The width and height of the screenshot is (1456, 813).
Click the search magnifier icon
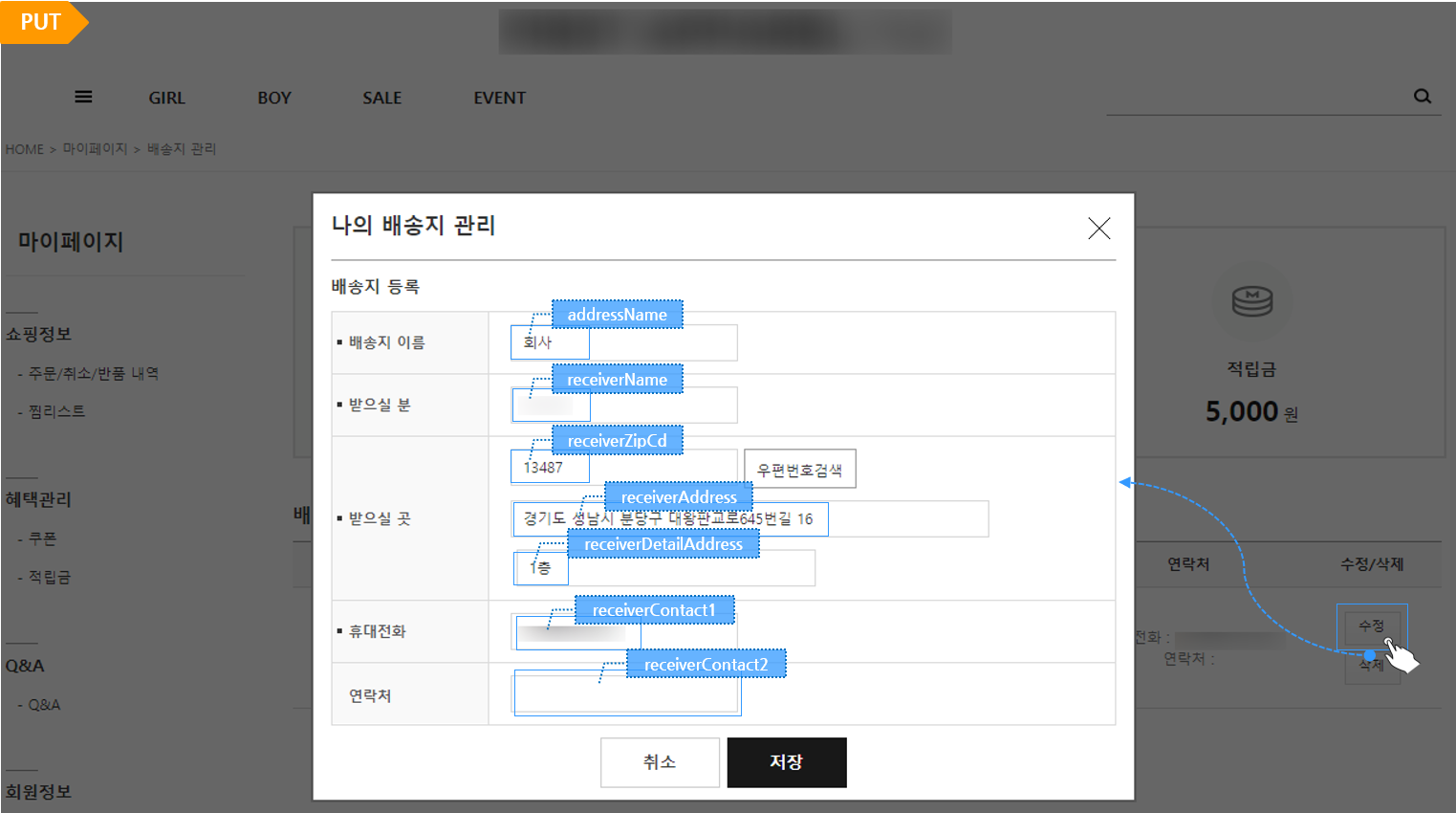click(1423, 96)
